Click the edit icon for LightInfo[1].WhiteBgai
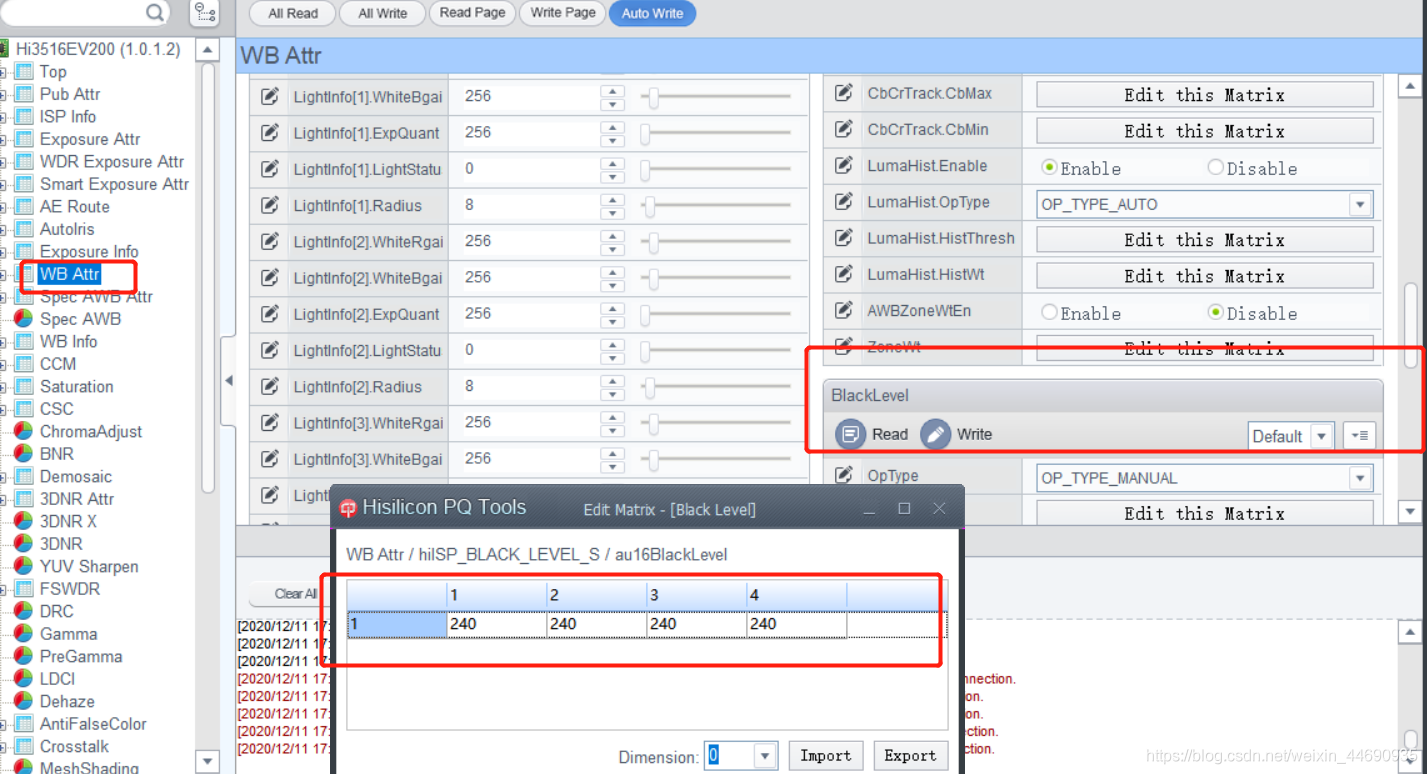This screenshot has width=1427, height=774. point(269,97)
